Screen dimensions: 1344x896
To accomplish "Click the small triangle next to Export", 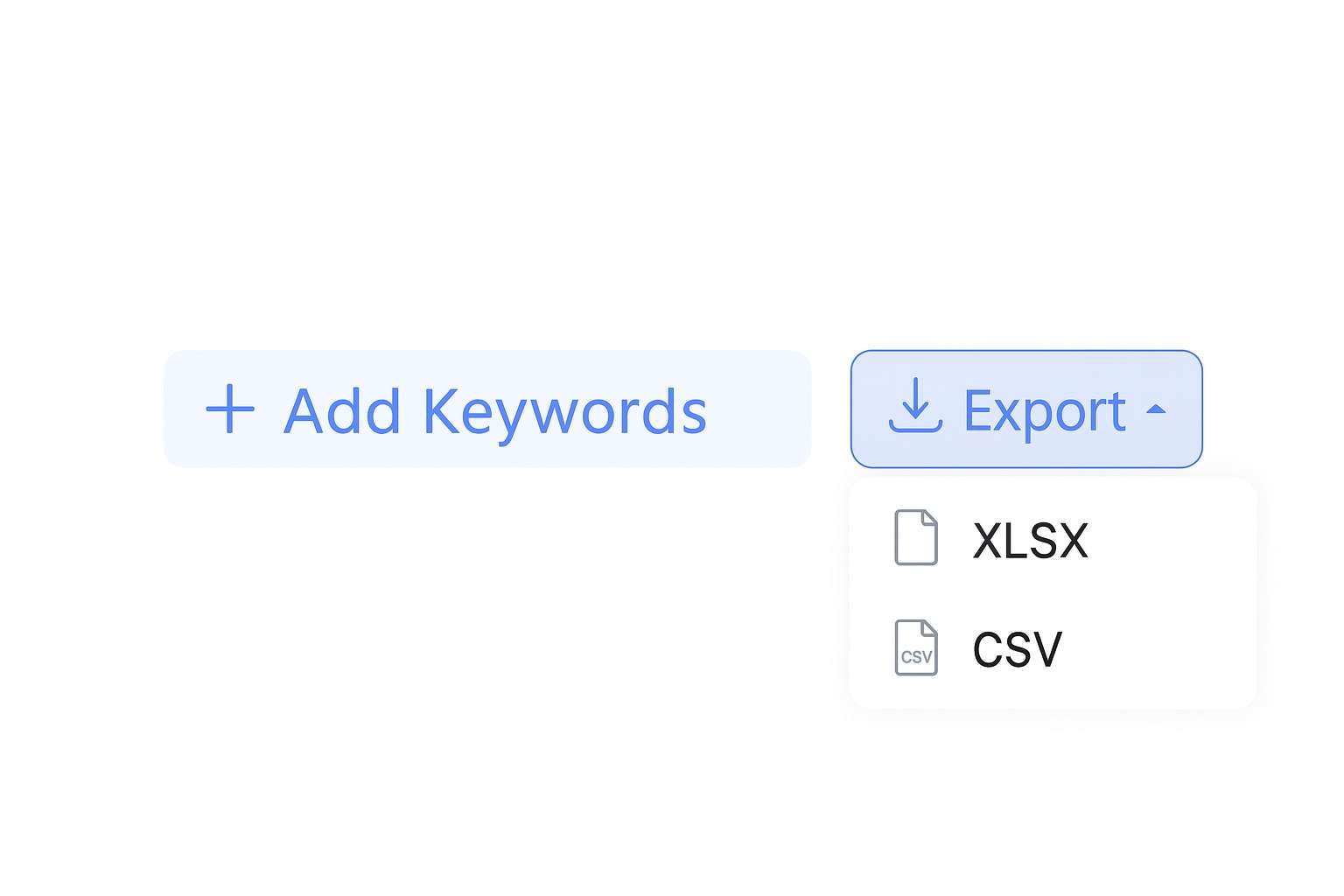I will (x=1156, y=409).
